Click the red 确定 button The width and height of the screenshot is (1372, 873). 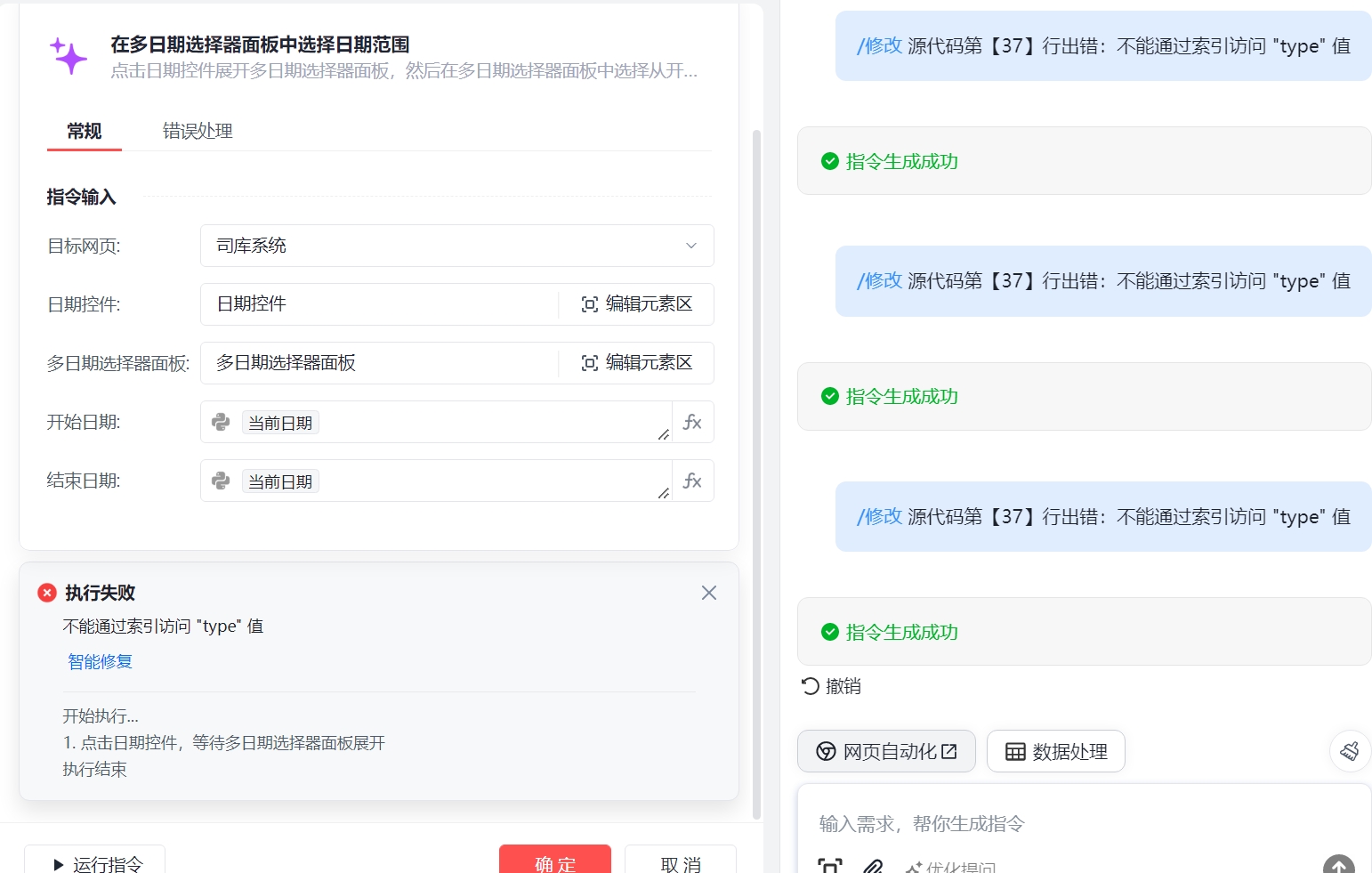coord(555,861)
